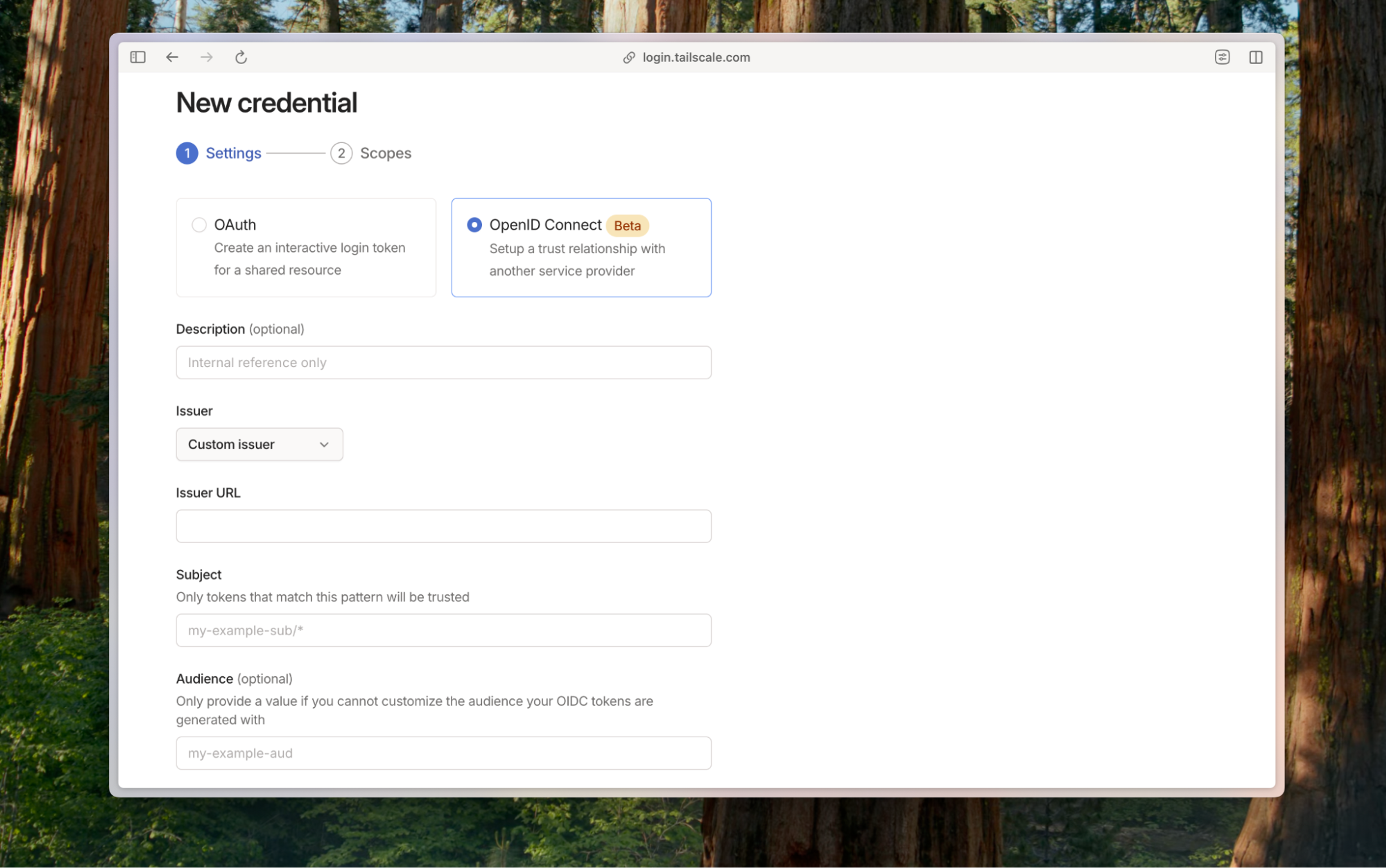Image resolution: width=1386 pixels, height=868 pixels.
Task: Toggle the browser sidebar panel icon
Action: click(x=137, y=57)
